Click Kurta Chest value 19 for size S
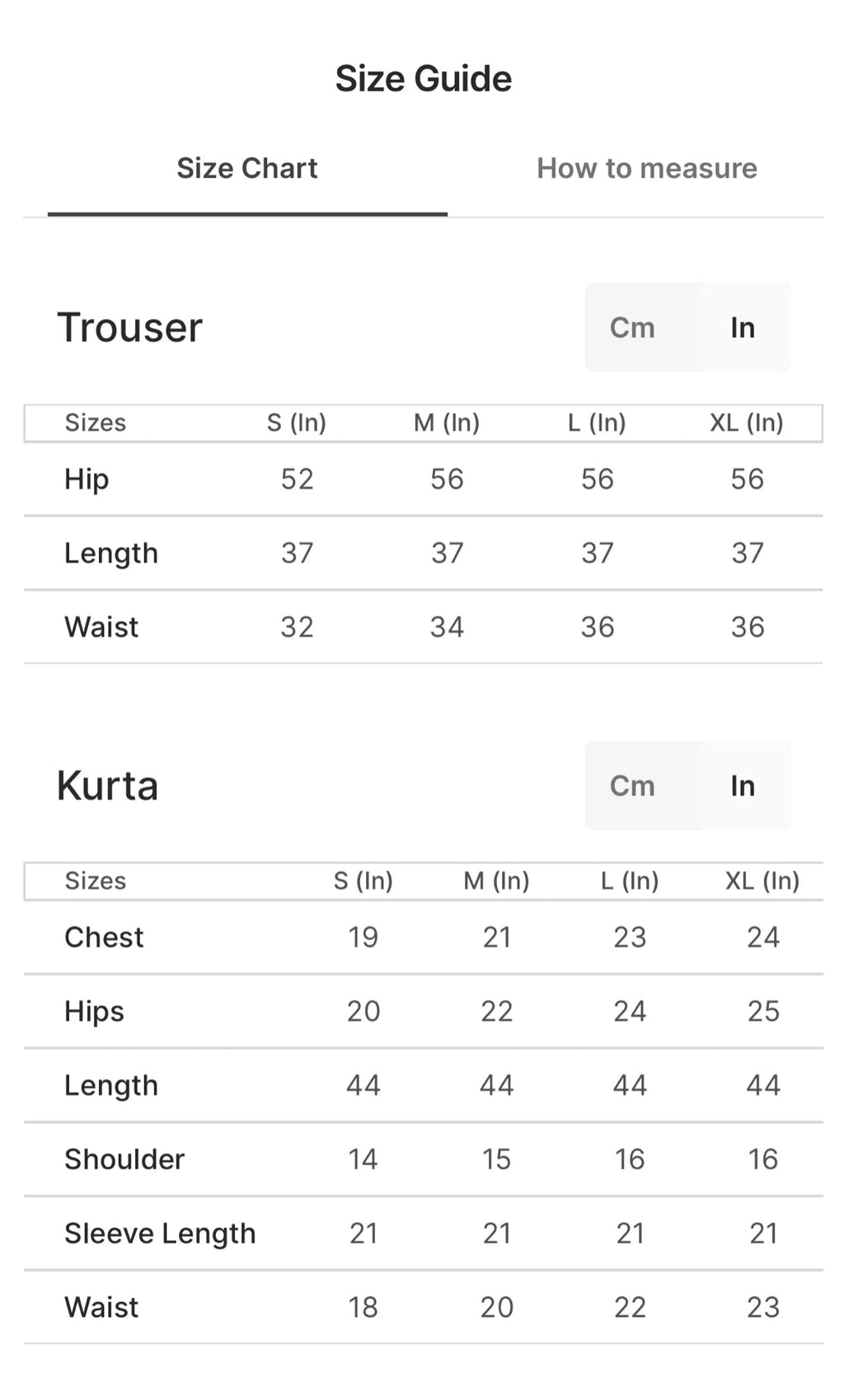Screen dimensions: 844x1400 (x=363, y=938)
